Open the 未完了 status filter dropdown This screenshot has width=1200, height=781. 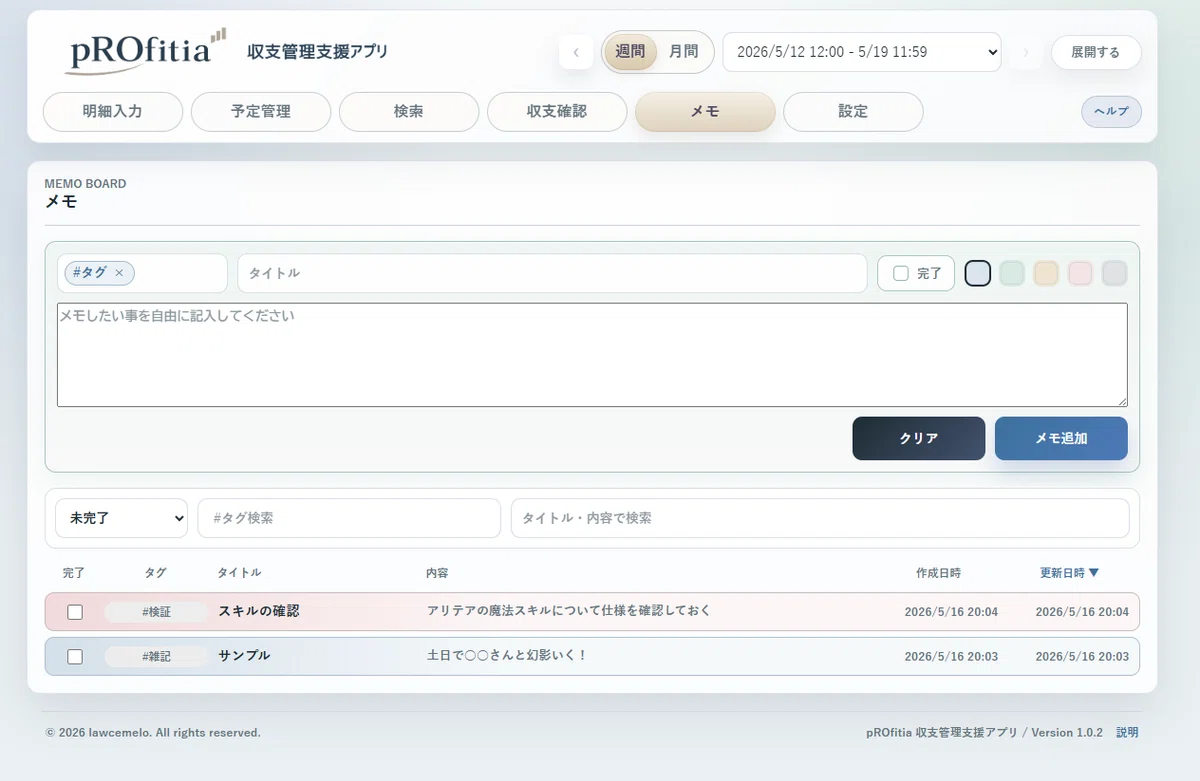122,518
